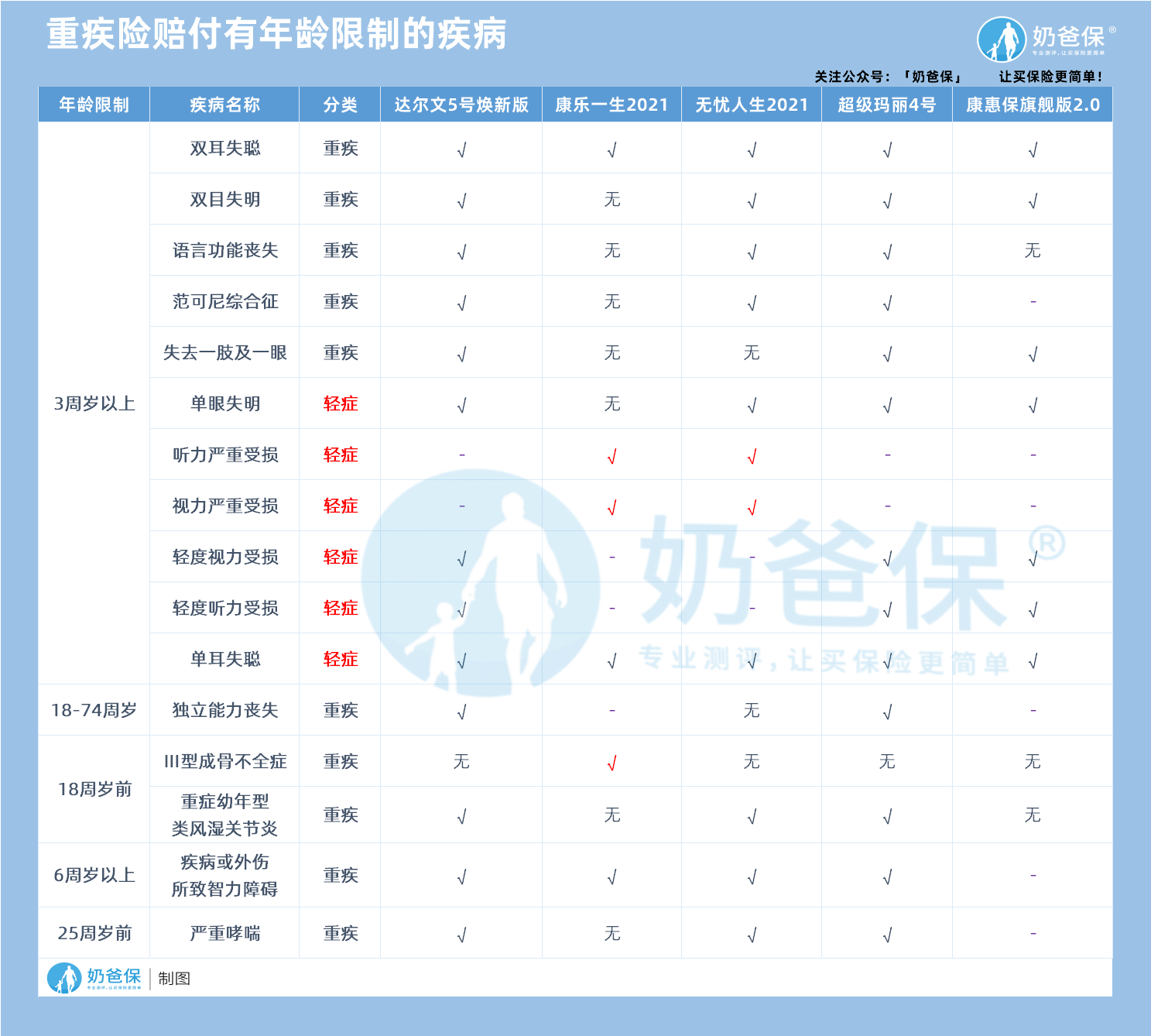Click 康惠保旗舰版2.0 无 cell for 重症幼年型类风湿关节炎
The image size is (1151, 1036).
point(1033,815)
